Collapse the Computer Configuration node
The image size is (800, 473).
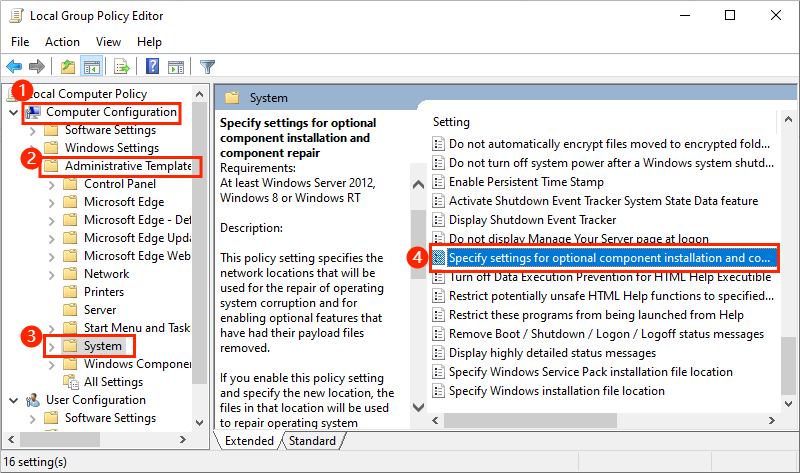(14, 112)
